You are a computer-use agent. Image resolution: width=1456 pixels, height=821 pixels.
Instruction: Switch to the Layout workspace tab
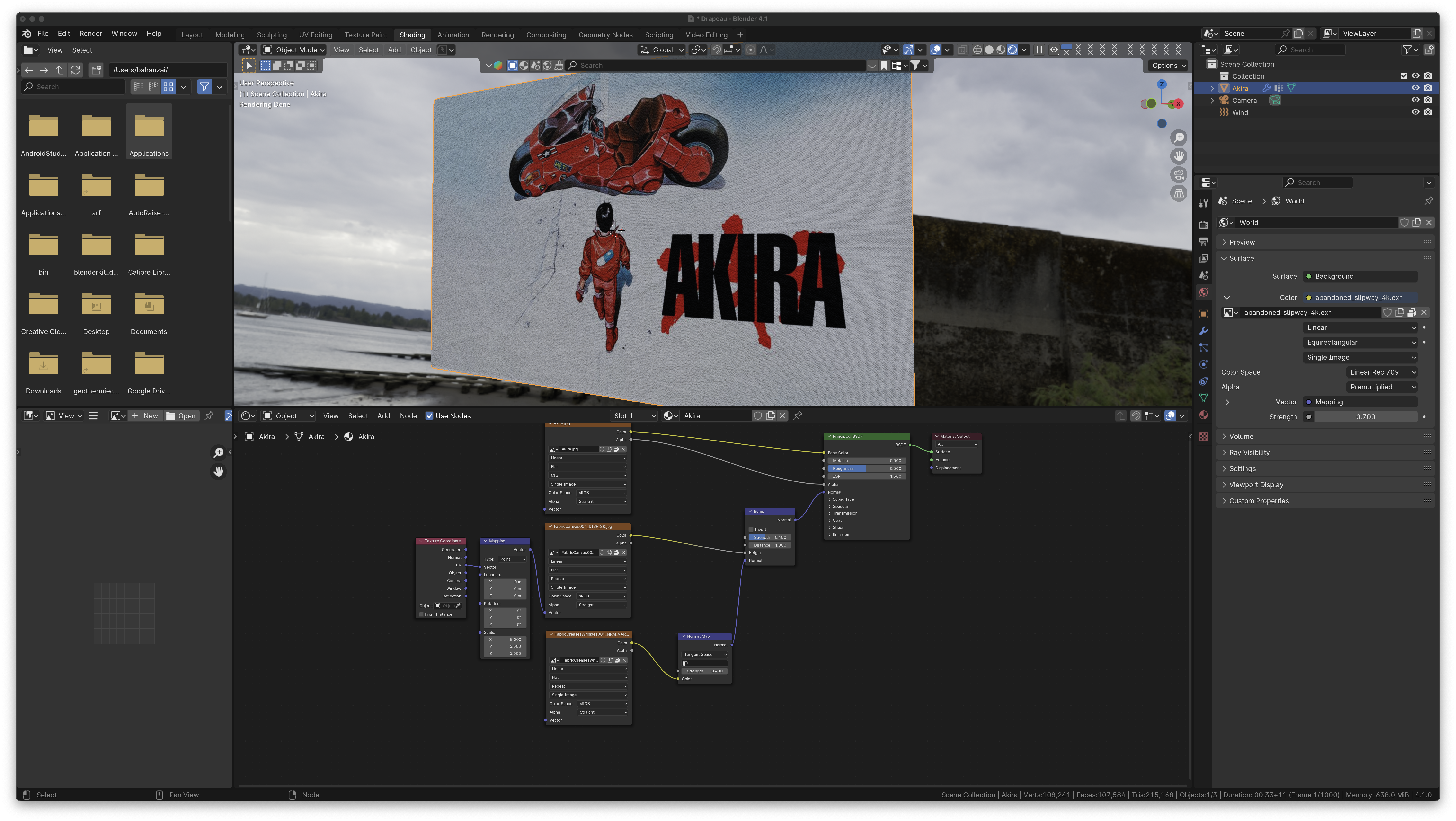[192, 35]
